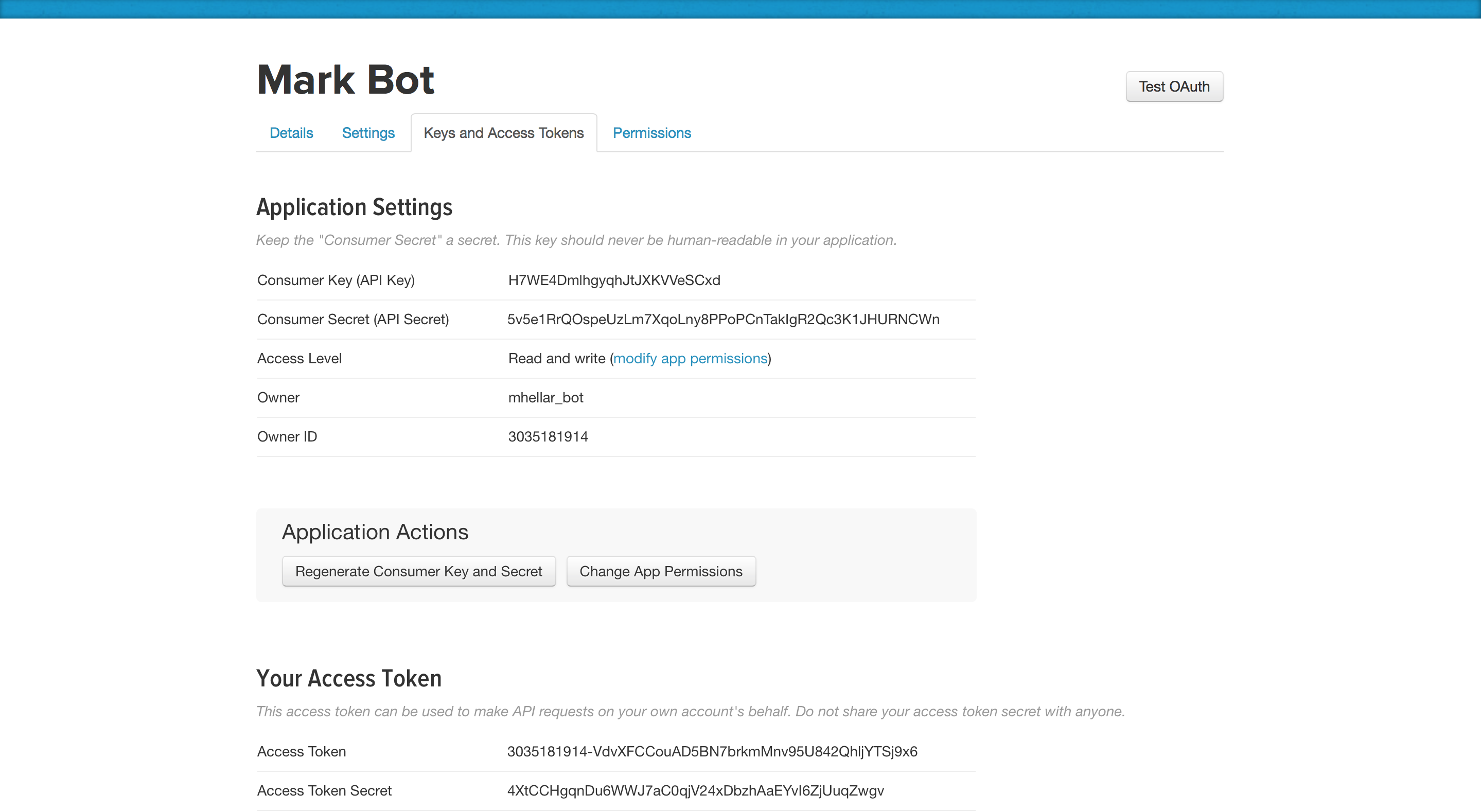Click the Change App Permissions button

(661, 571)
